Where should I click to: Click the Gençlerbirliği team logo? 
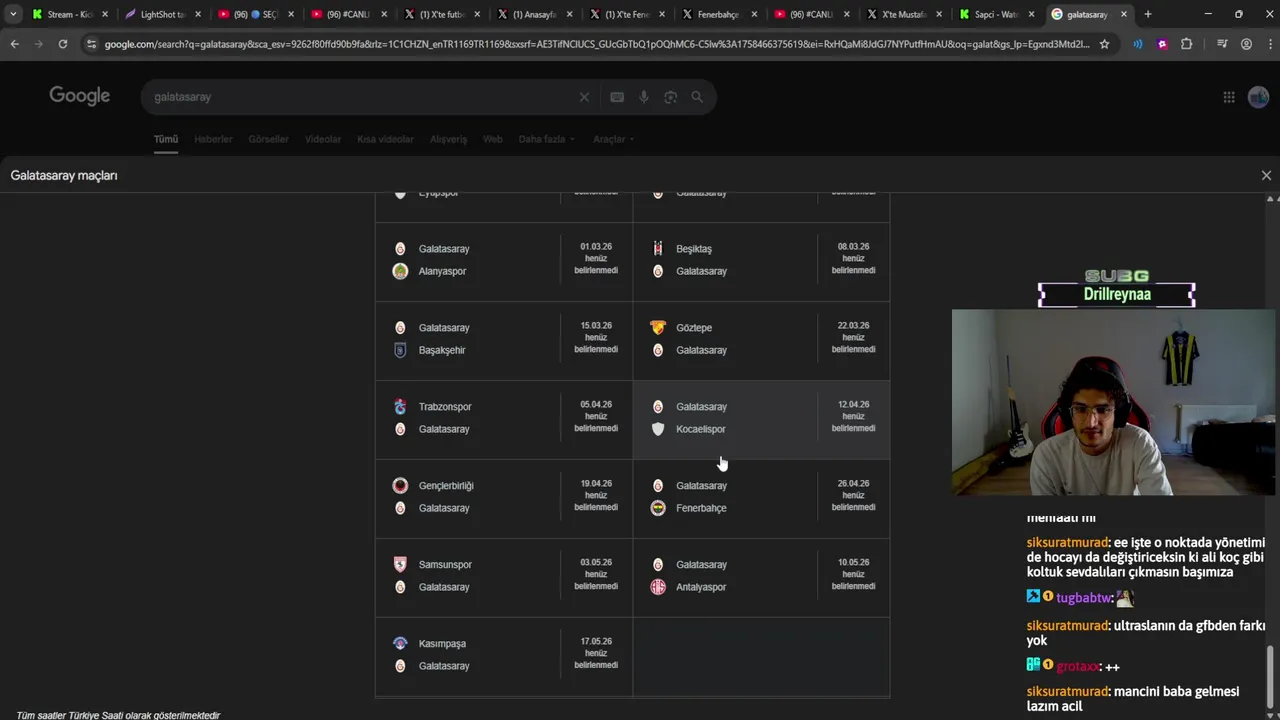tap(400, 485)
